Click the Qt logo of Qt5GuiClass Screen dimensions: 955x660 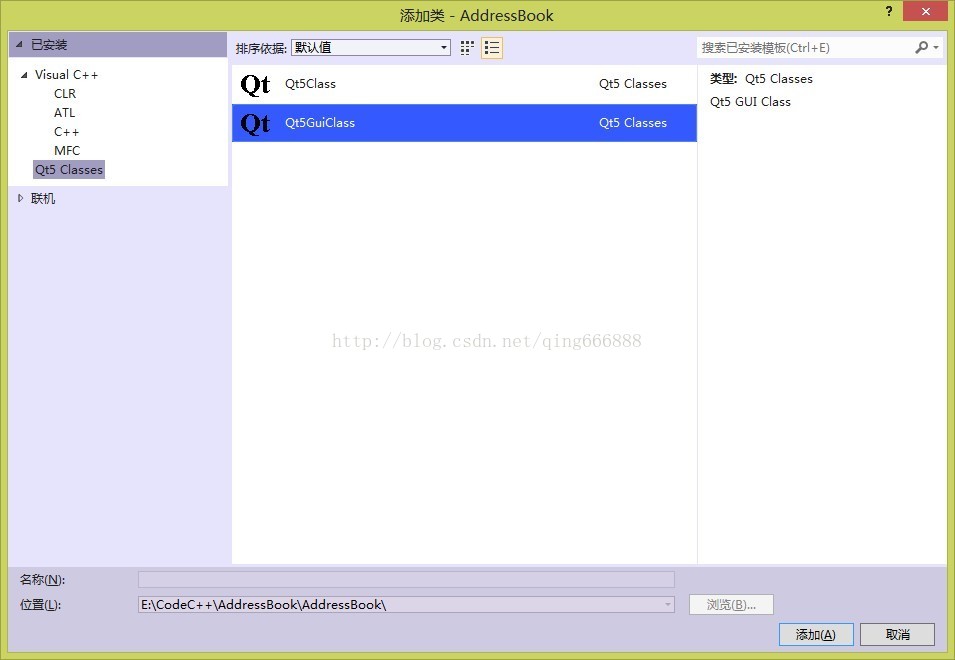255,123
